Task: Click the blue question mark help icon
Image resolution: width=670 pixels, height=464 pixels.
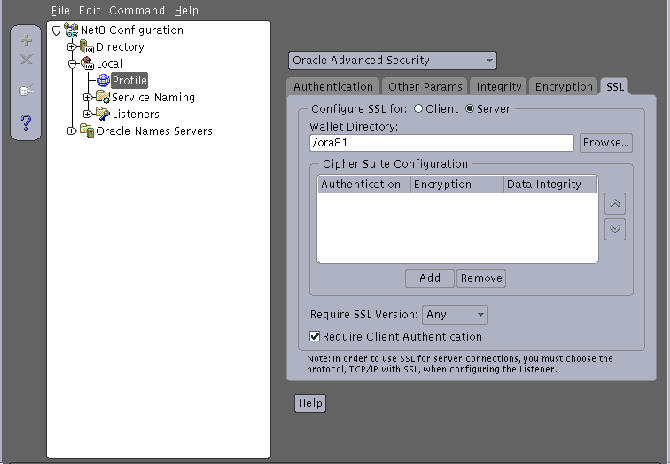Action: pos(26,123)
